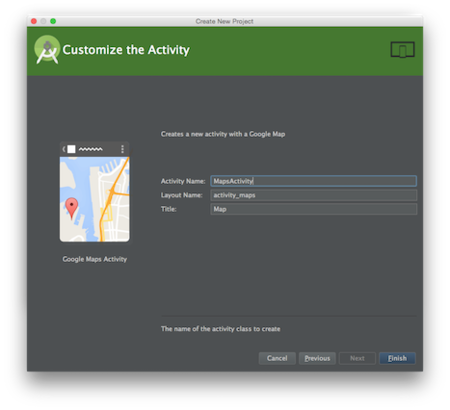Click the Android Studio logo icon

coord(47,49)
